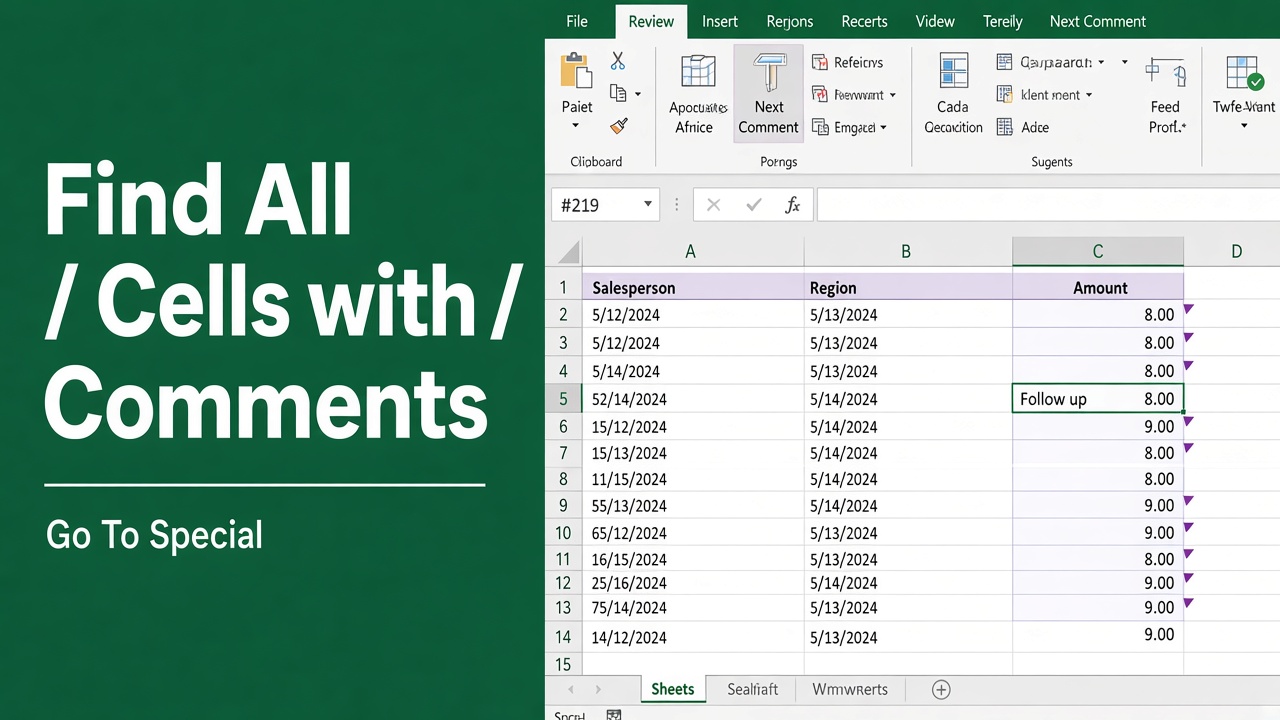1280x720 pixels.
Task: Click the comment indicator in row 2
Action: pyautogui.click(x=1189, y=309)
